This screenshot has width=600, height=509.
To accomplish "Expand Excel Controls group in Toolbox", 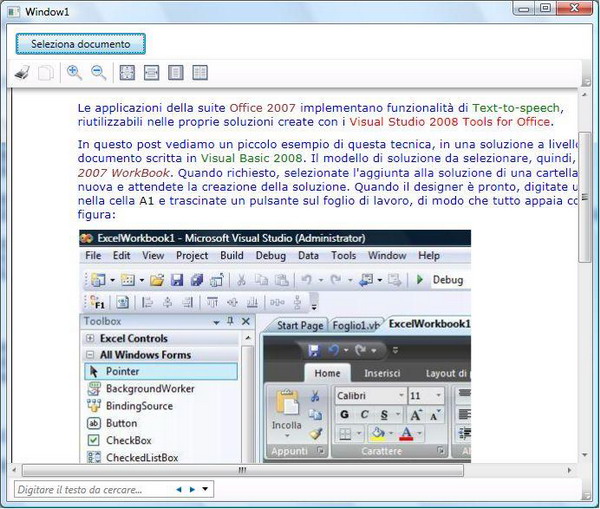I will 90,338.
